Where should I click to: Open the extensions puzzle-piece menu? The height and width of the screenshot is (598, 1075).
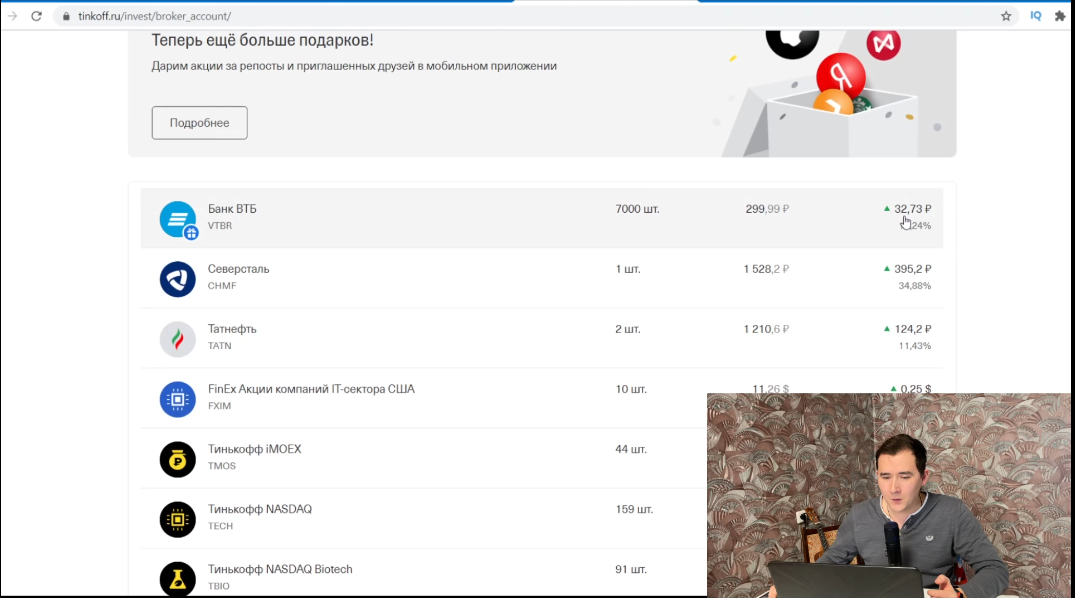1060,16
